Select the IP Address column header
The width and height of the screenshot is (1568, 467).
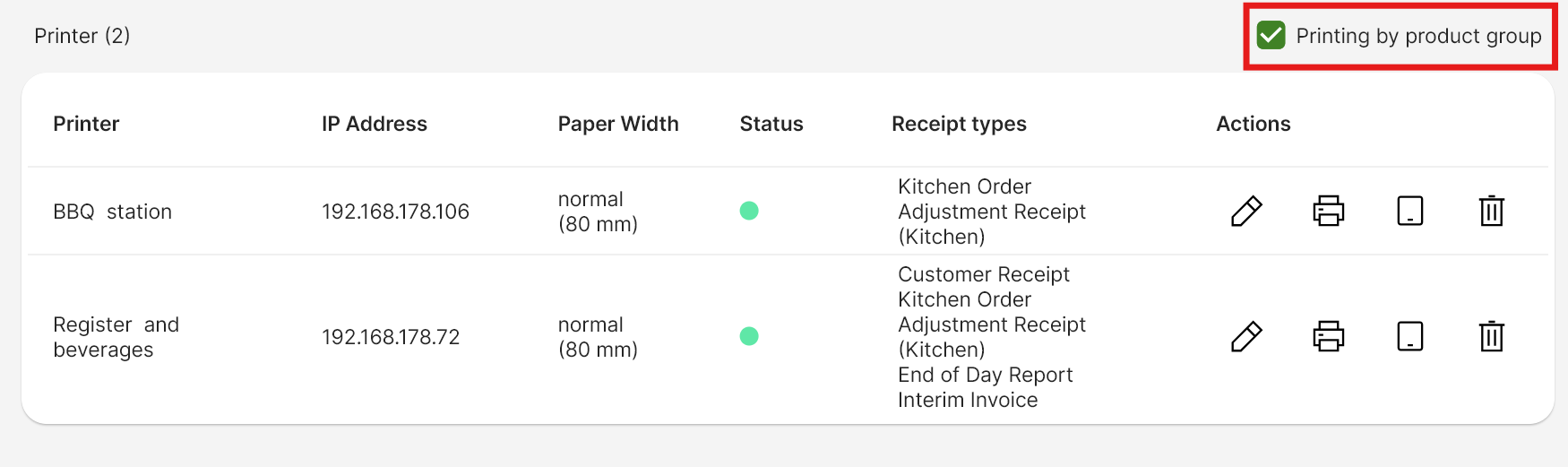(375, 124)
